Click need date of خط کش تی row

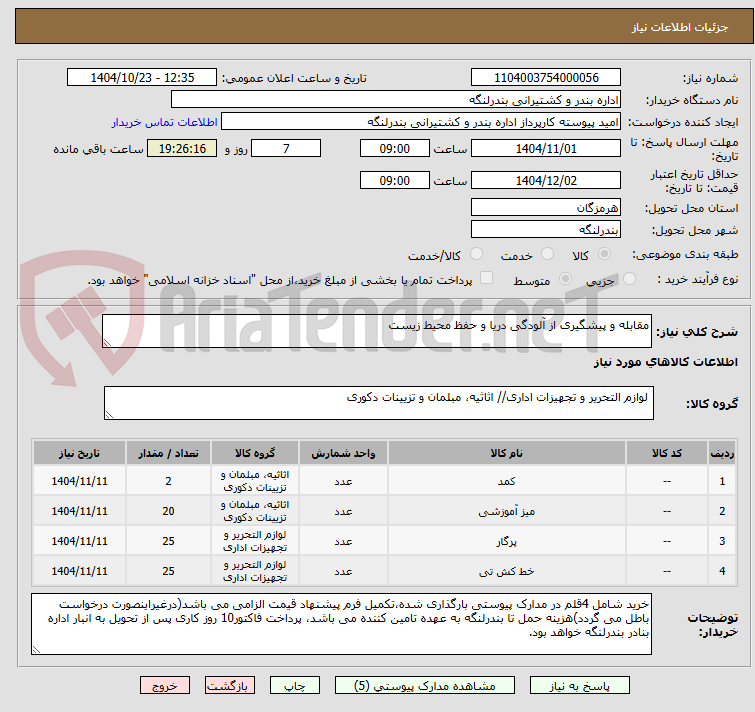pyautogui.click(x=79, y=571)
